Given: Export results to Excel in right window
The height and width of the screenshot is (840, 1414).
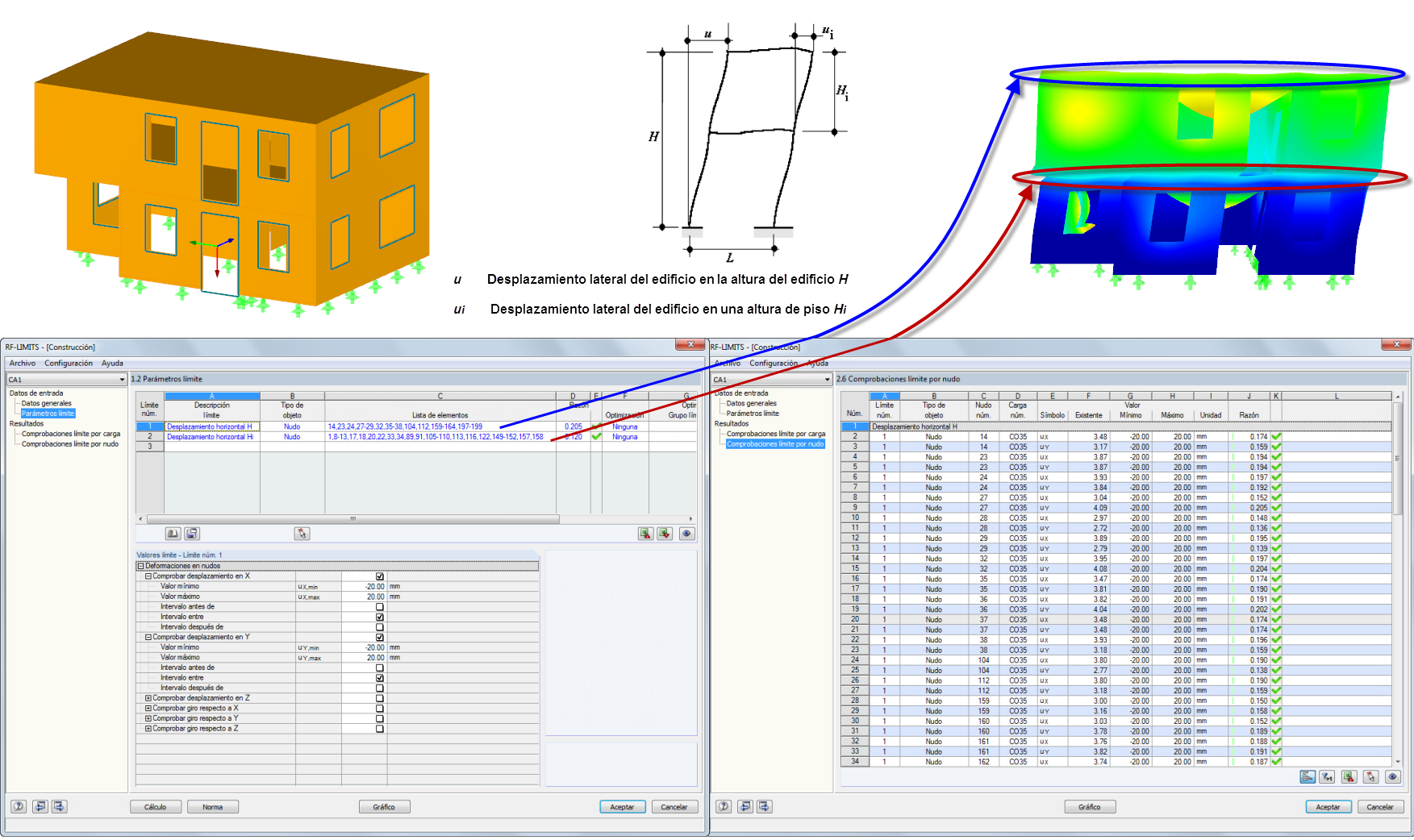Looking at the screenshot, I should coord(1349,777).
